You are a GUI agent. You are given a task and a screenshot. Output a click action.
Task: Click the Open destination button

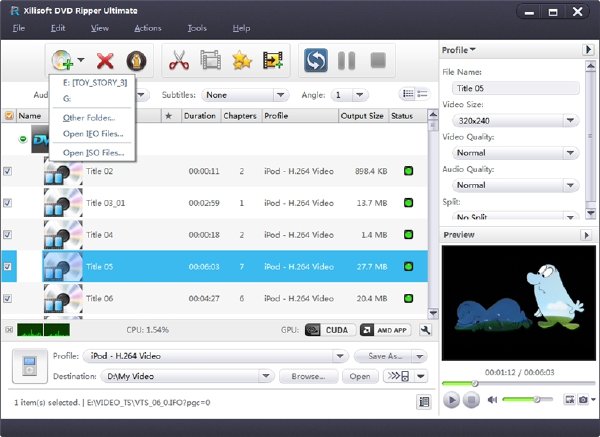[x=360, y=376]
